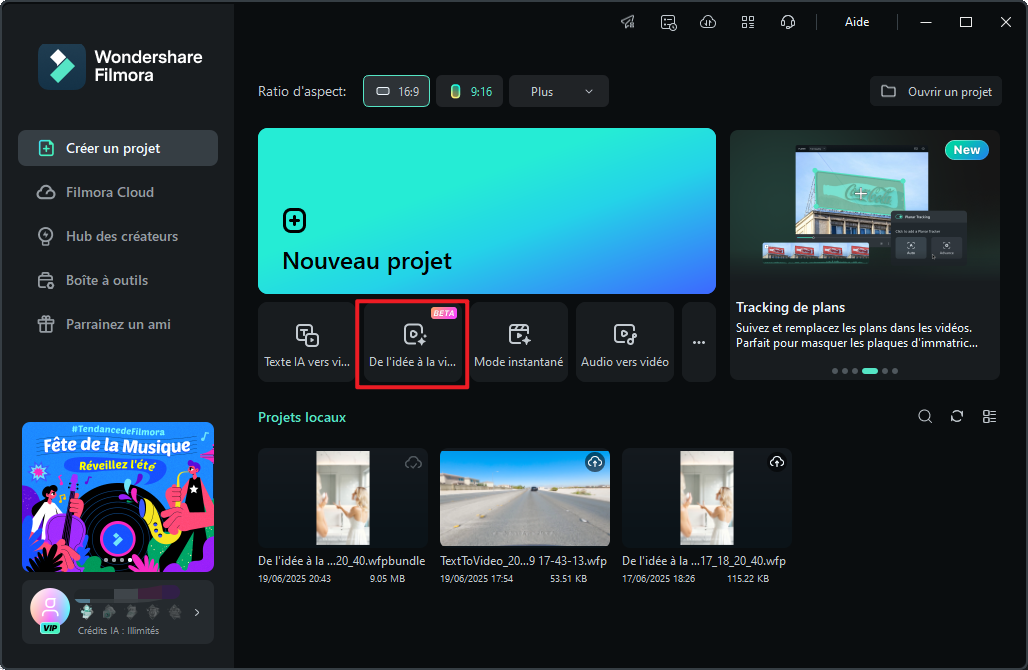Open project thumbnail dated 17/06/2025 18:26

click(x=707, y=498)
